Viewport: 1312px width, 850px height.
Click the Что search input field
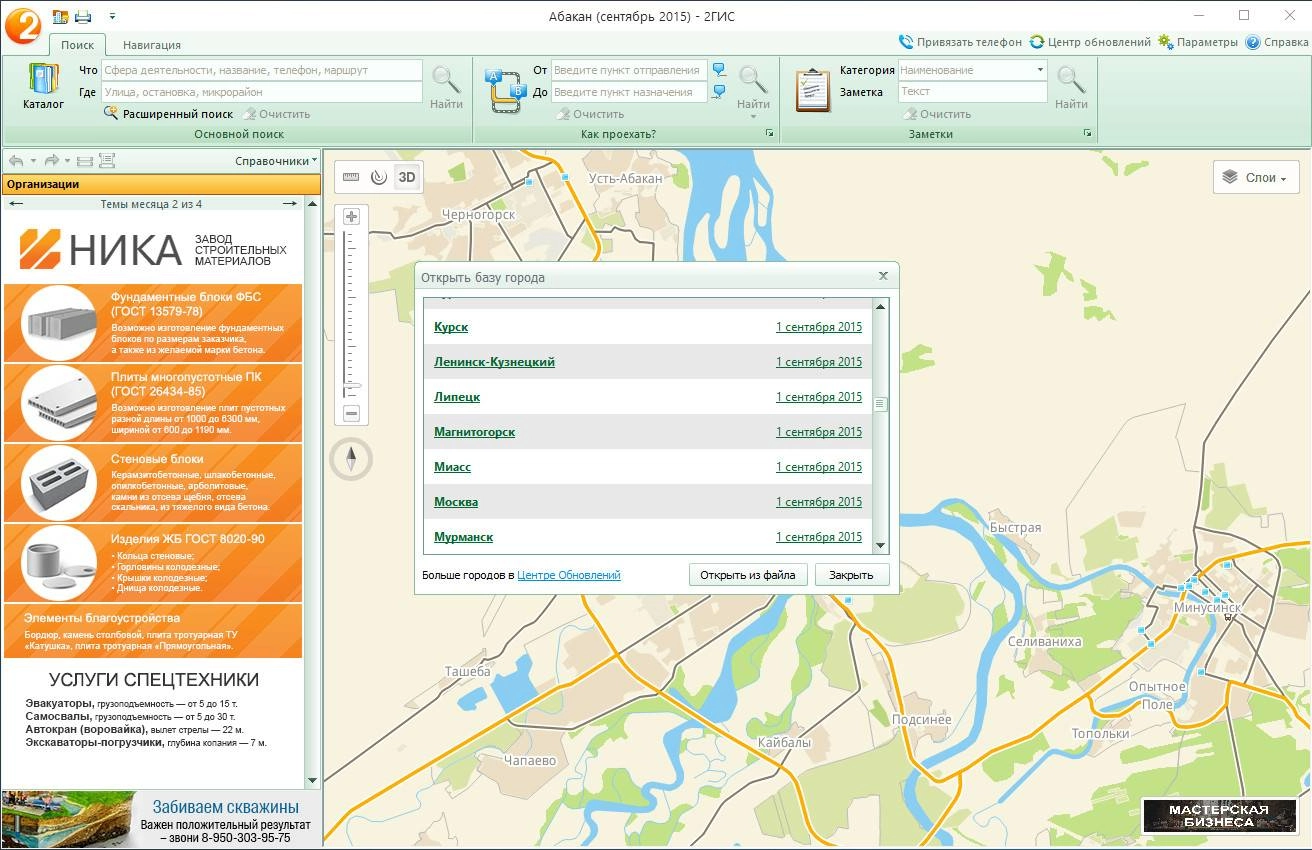[x=261, y=70]
